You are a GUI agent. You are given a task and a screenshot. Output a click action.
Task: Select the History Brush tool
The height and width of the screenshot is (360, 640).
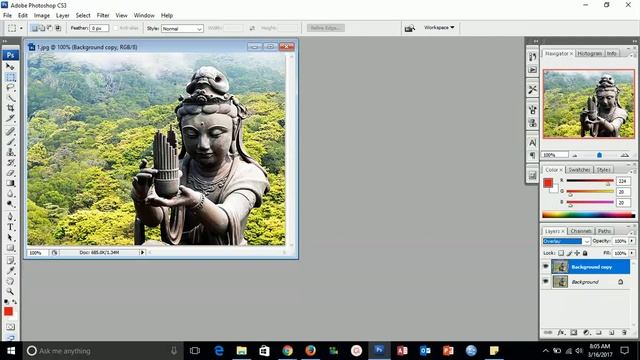(x=10, y=163)
